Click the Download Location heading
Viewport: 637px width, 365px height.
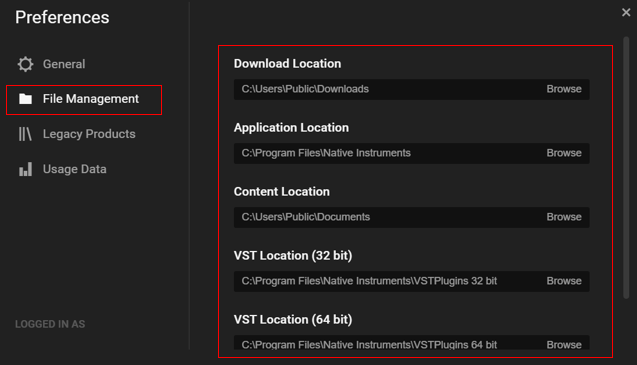(x=287, y=64)
